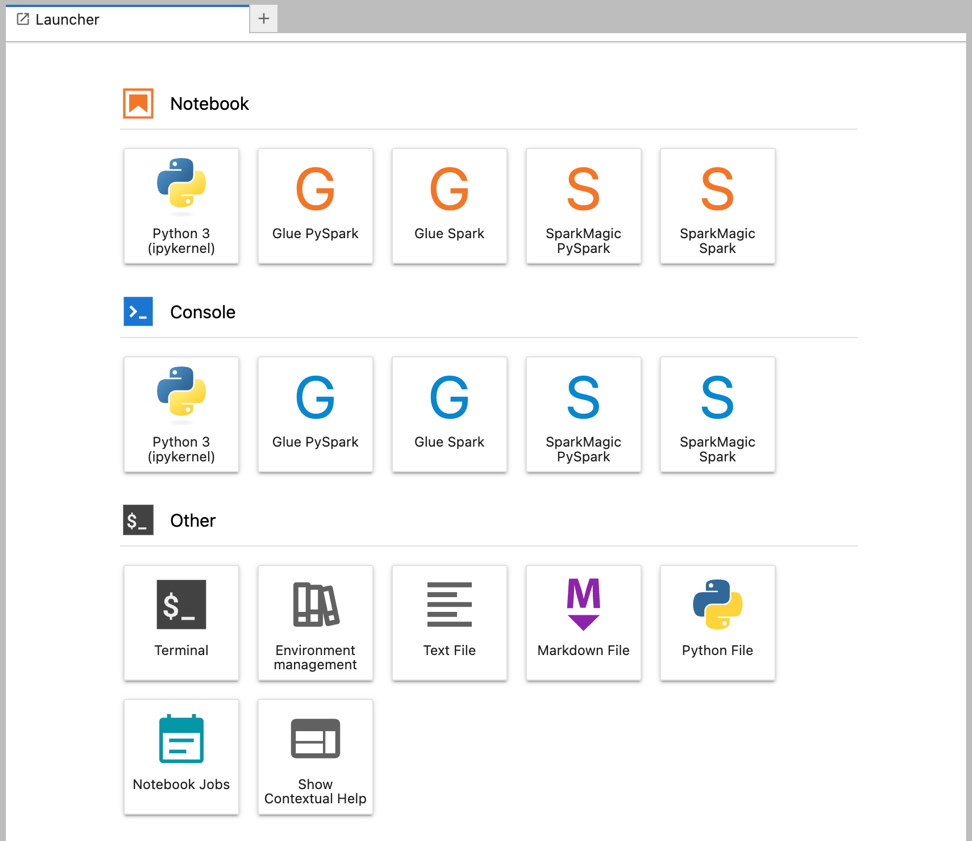Launch the SparkMagic PySpark console

(x=583, y=414)
